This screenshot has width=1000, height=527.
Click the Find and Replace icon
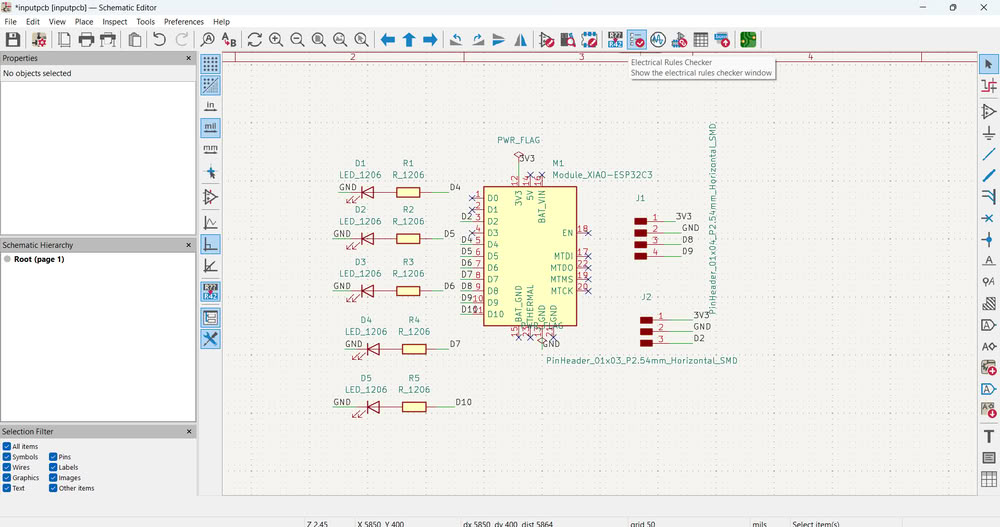click(229, 40)
